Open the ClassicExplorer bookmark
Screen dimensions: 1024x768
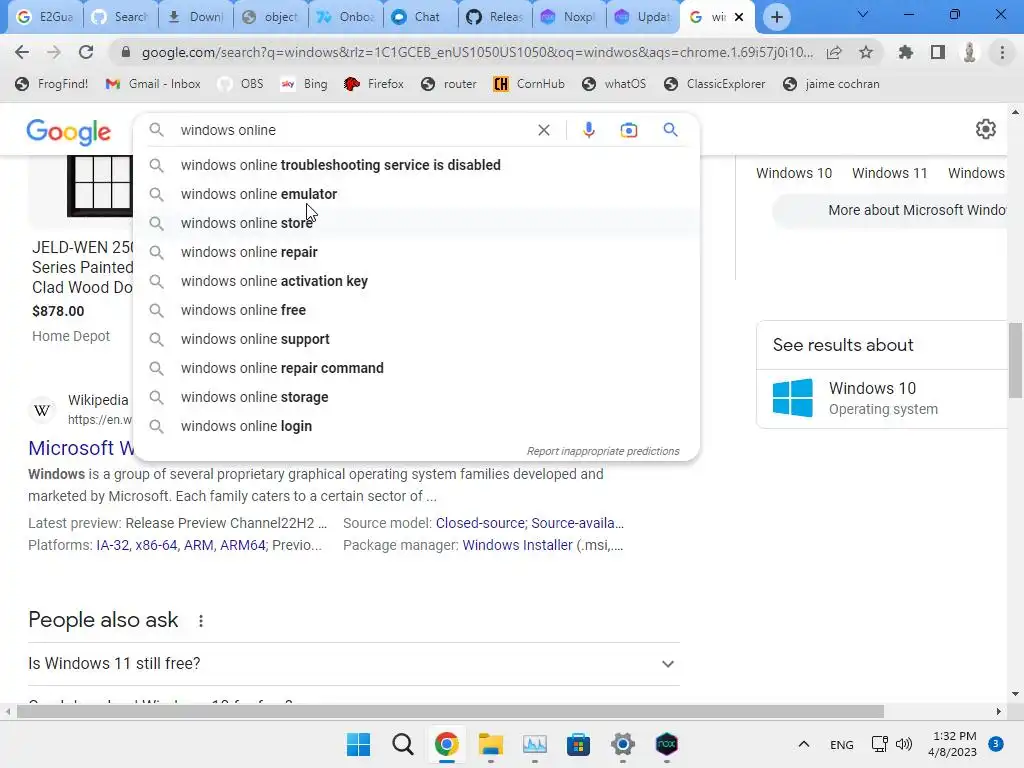point(714,84)
